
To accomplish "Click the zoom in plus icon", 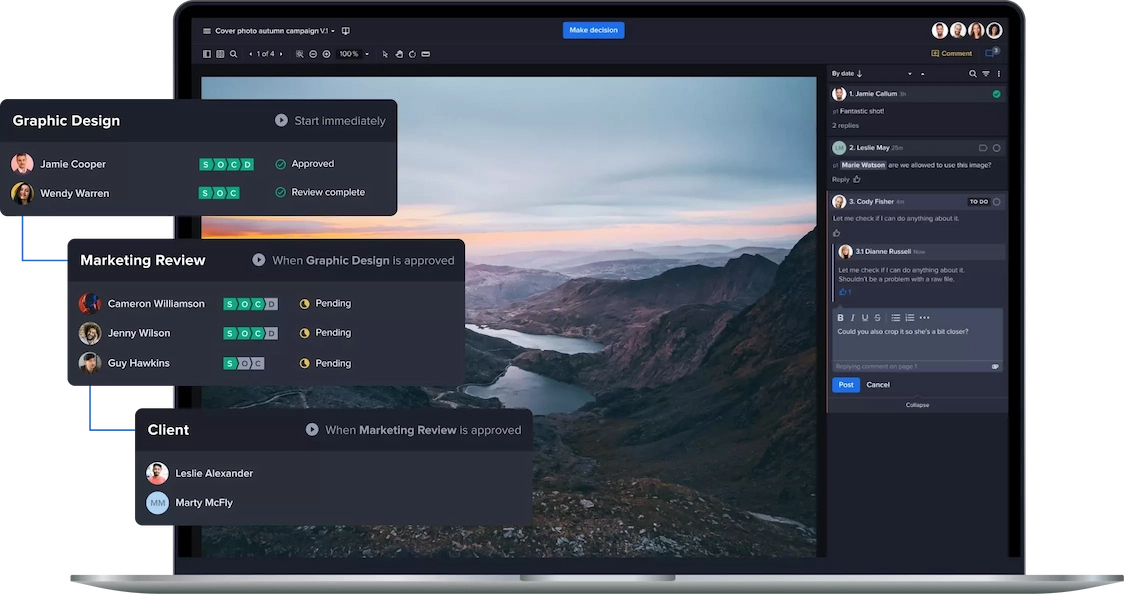I will (326, 54).
